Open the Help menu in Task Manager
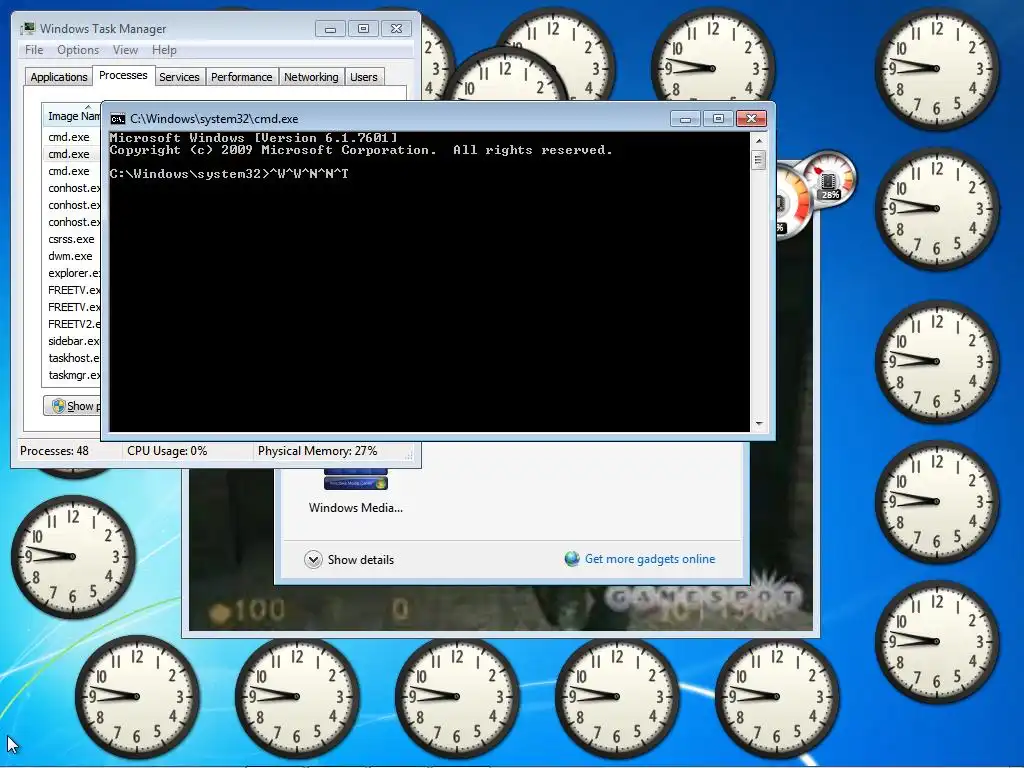The height and width of the screenshot is (768, 1024). [164, 50]
